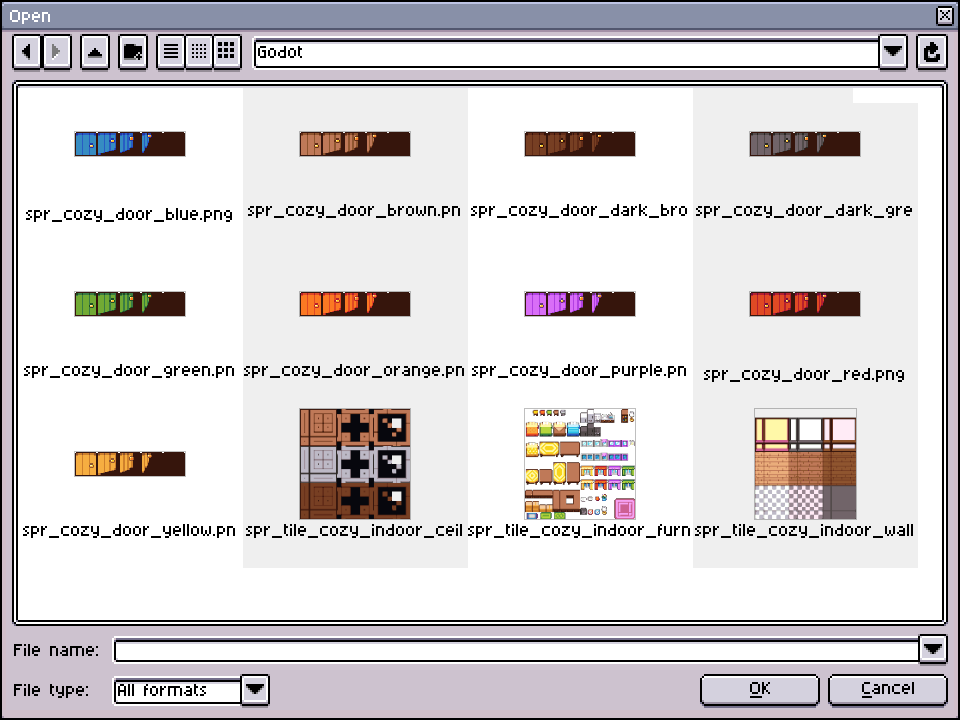Select the brown door sprite thumbnail

355,144
